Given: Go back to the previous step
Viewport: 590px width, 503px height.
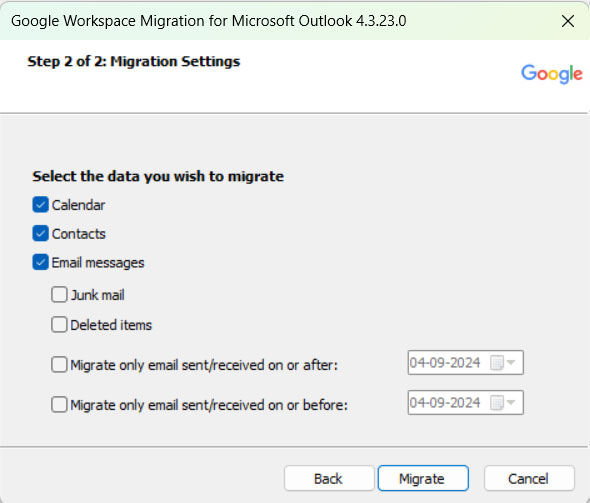Looking at the screenshot, I should (x=329, y=479).
